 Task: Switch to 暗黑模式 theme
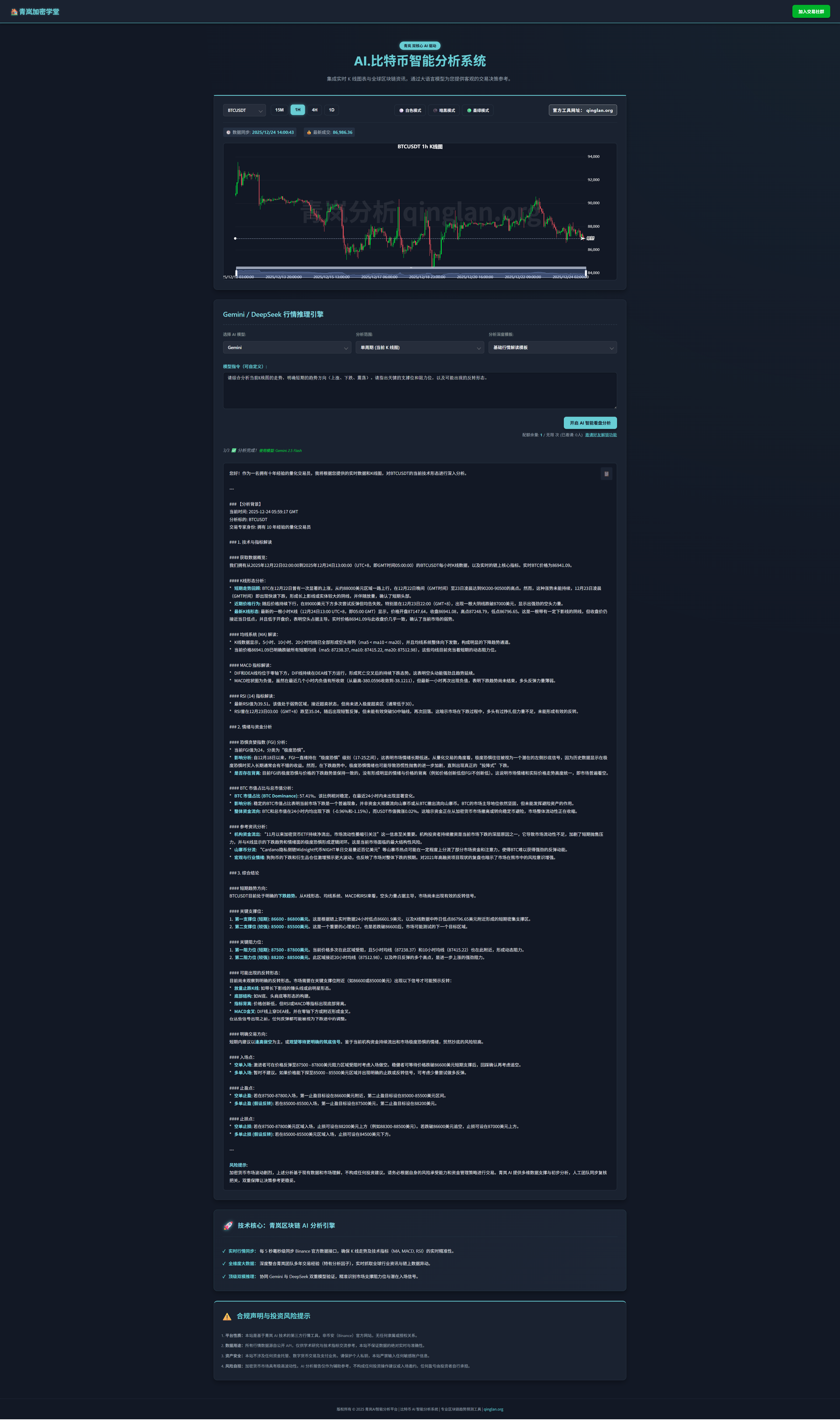pos(445,110)
